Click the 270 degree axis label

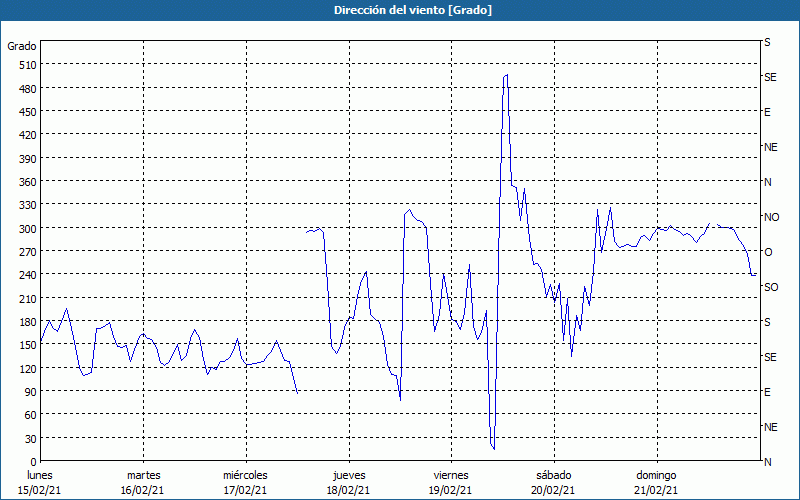coord(28,252)
